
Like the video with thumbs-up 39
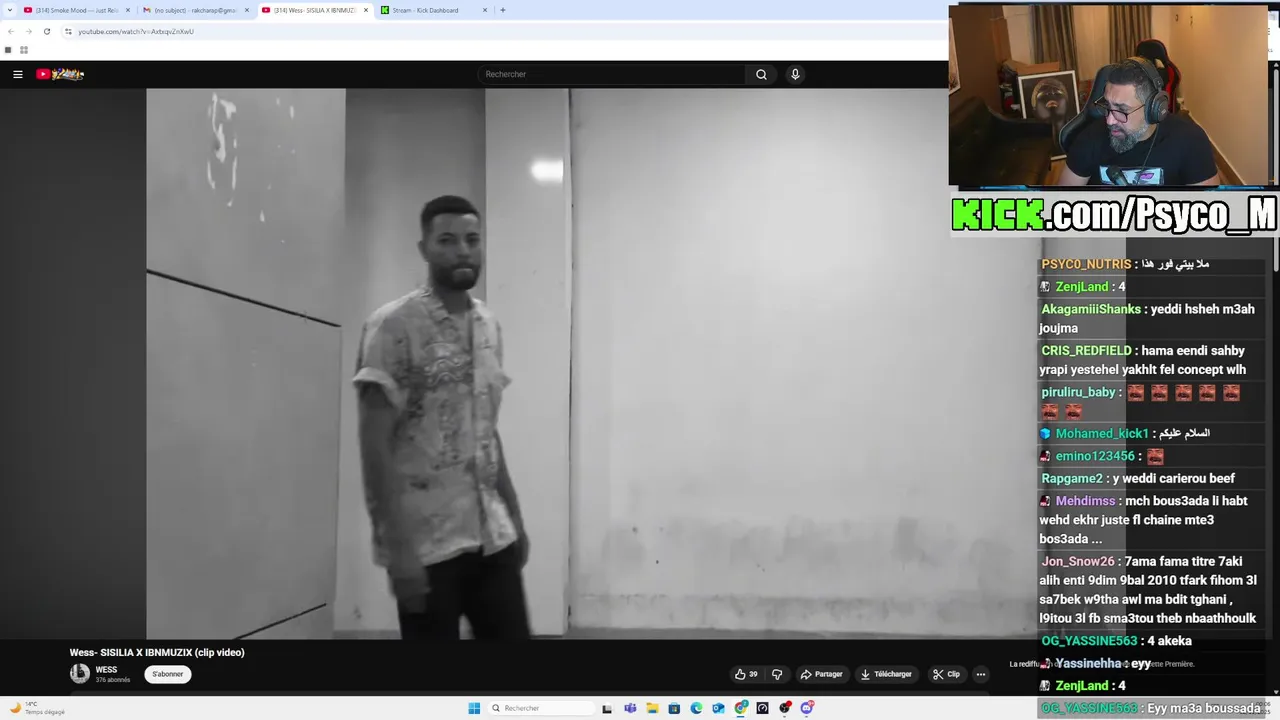point(746,674)
